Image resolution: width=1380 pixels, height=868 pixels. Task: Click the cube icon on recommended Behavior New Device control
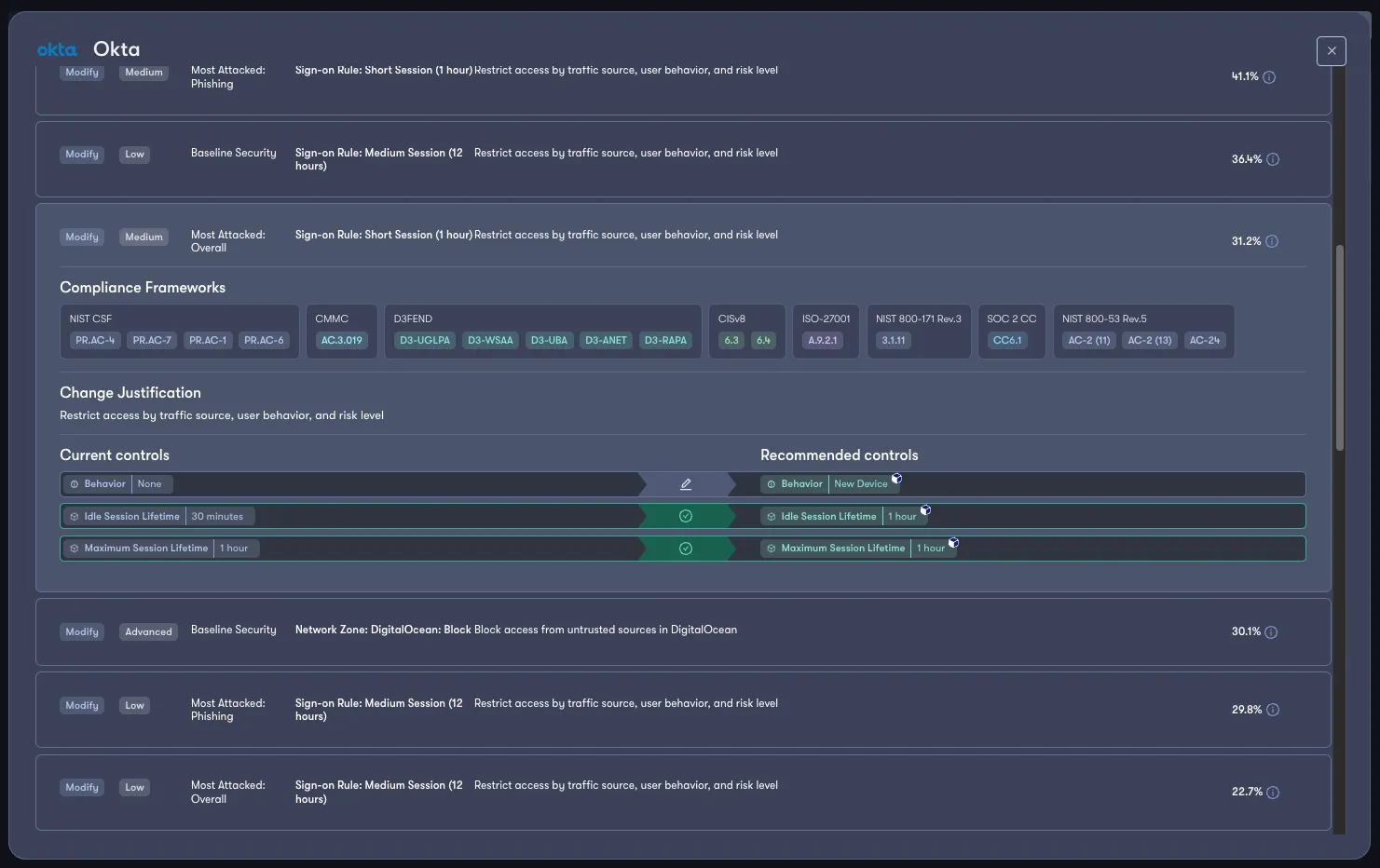click(x=895, y=478)
